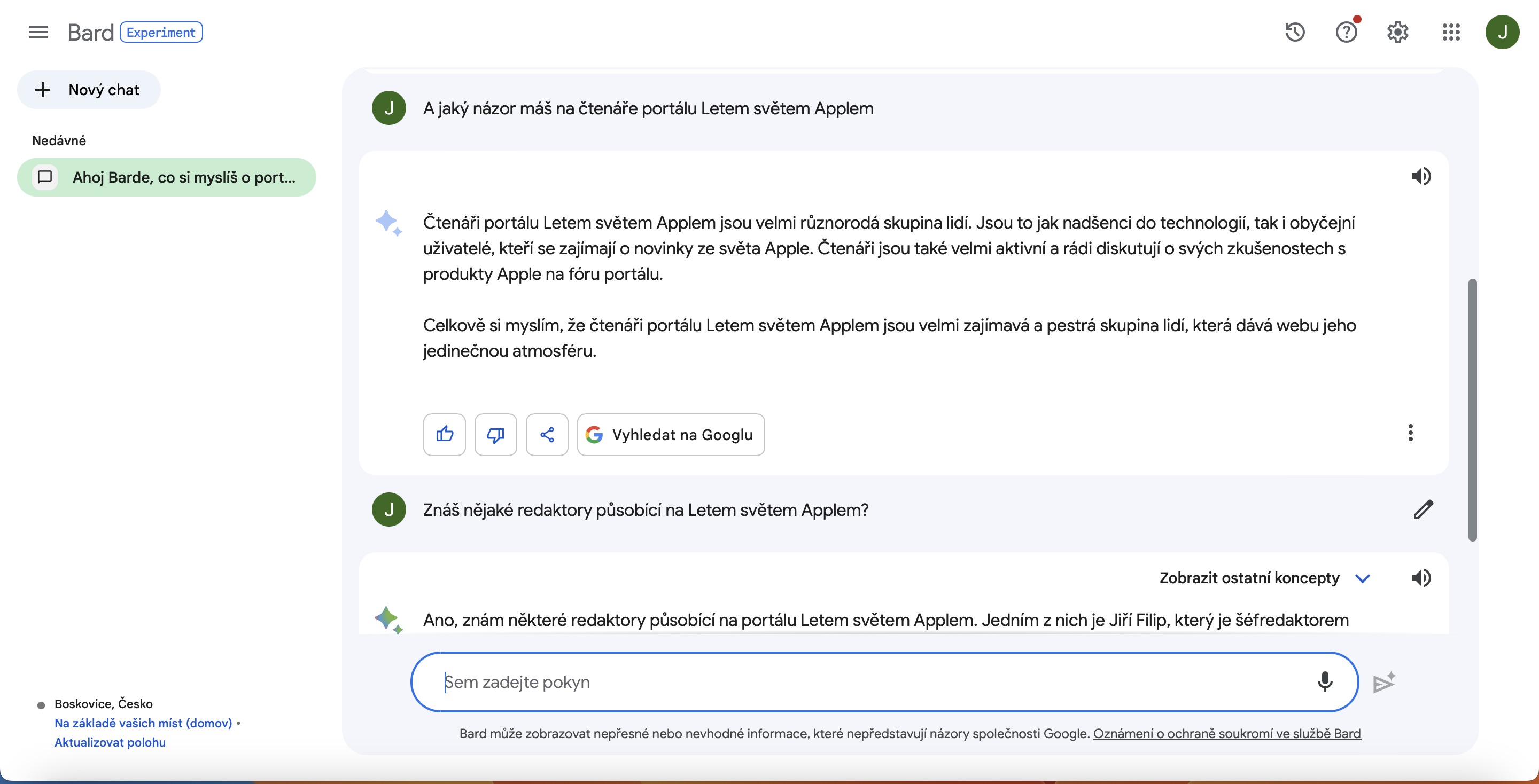Click the thumbs up button

pyautogui.click(x=444, y=435)
